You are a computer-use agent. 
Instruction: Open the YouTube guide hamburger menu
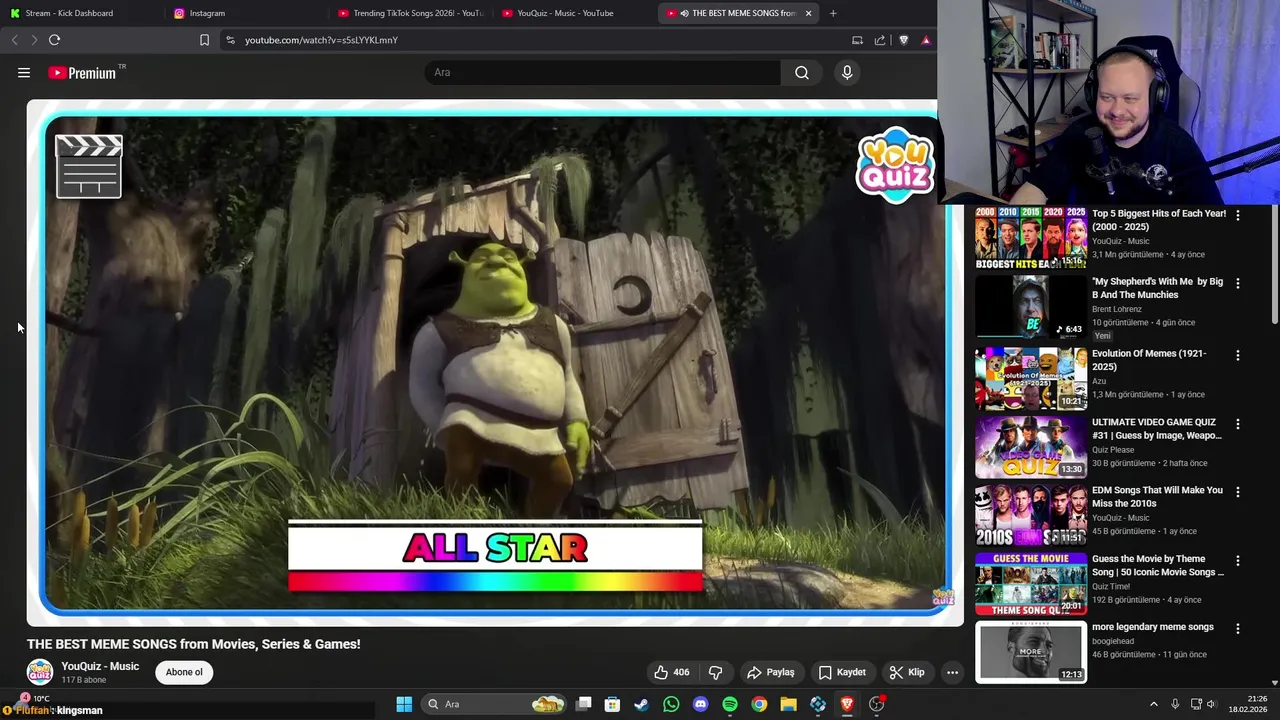pos(24,73)
